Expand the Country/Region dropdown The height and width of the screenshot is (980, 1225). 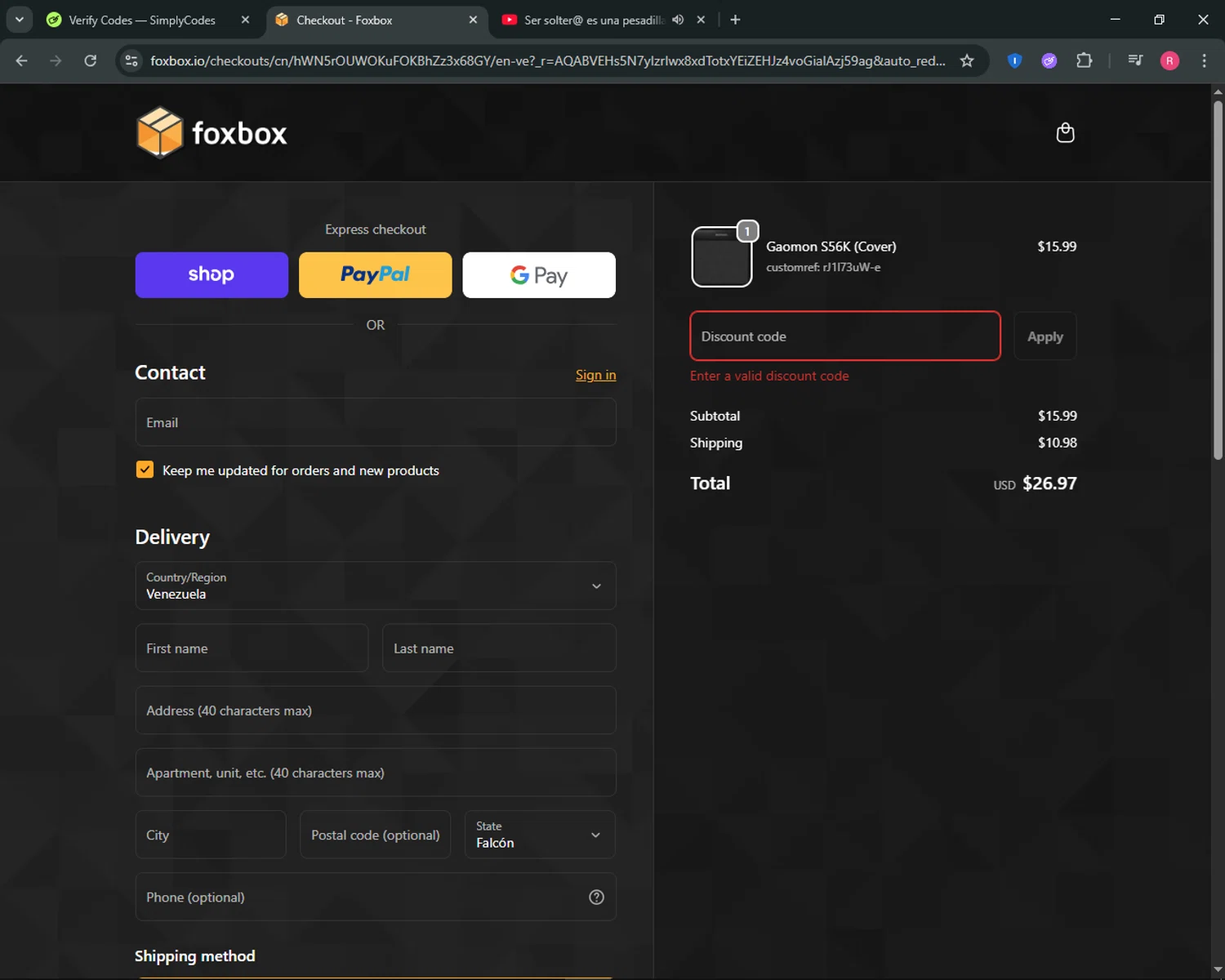click(376, 586)
